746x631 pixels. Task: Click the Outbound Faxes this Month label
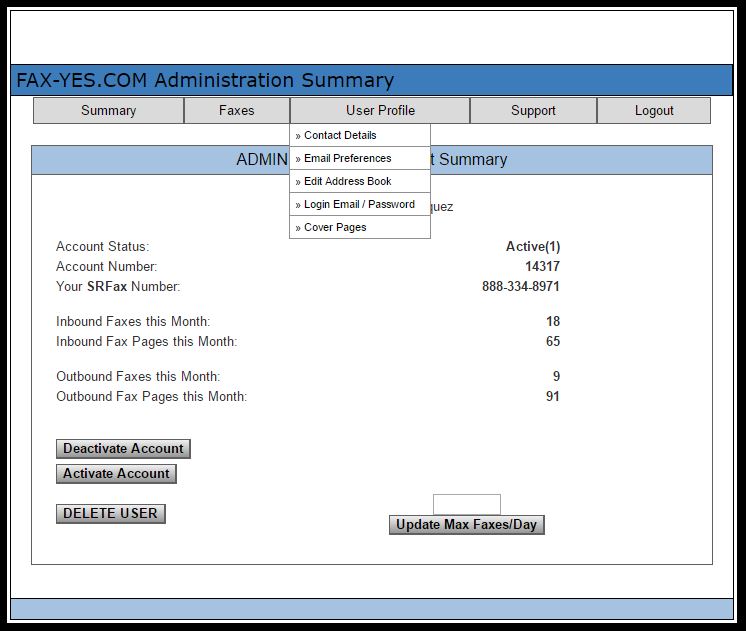138,376
